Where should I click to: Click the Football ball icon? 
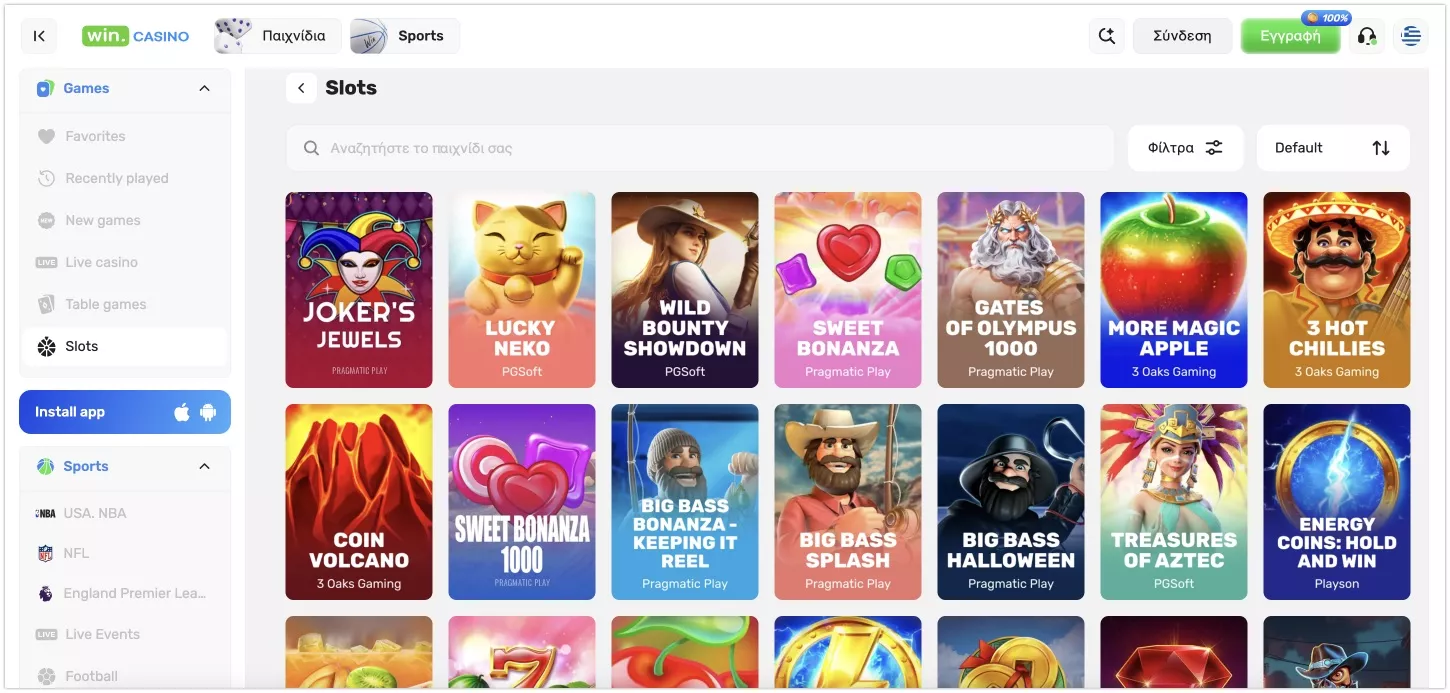click(46, 676)
